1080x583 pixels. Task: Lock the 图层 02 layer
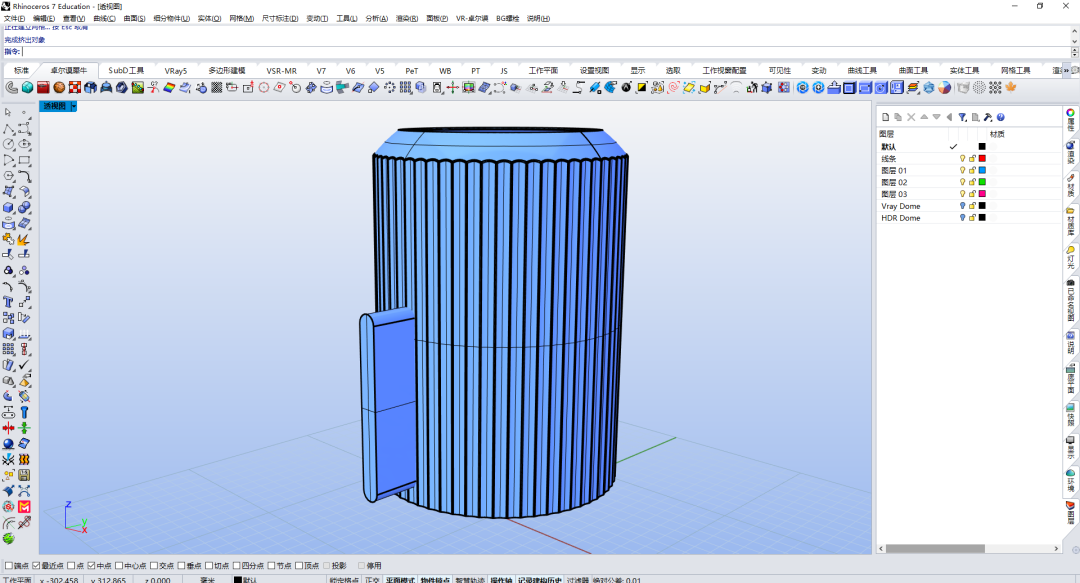pyautogui.click(x=972, y=182)
